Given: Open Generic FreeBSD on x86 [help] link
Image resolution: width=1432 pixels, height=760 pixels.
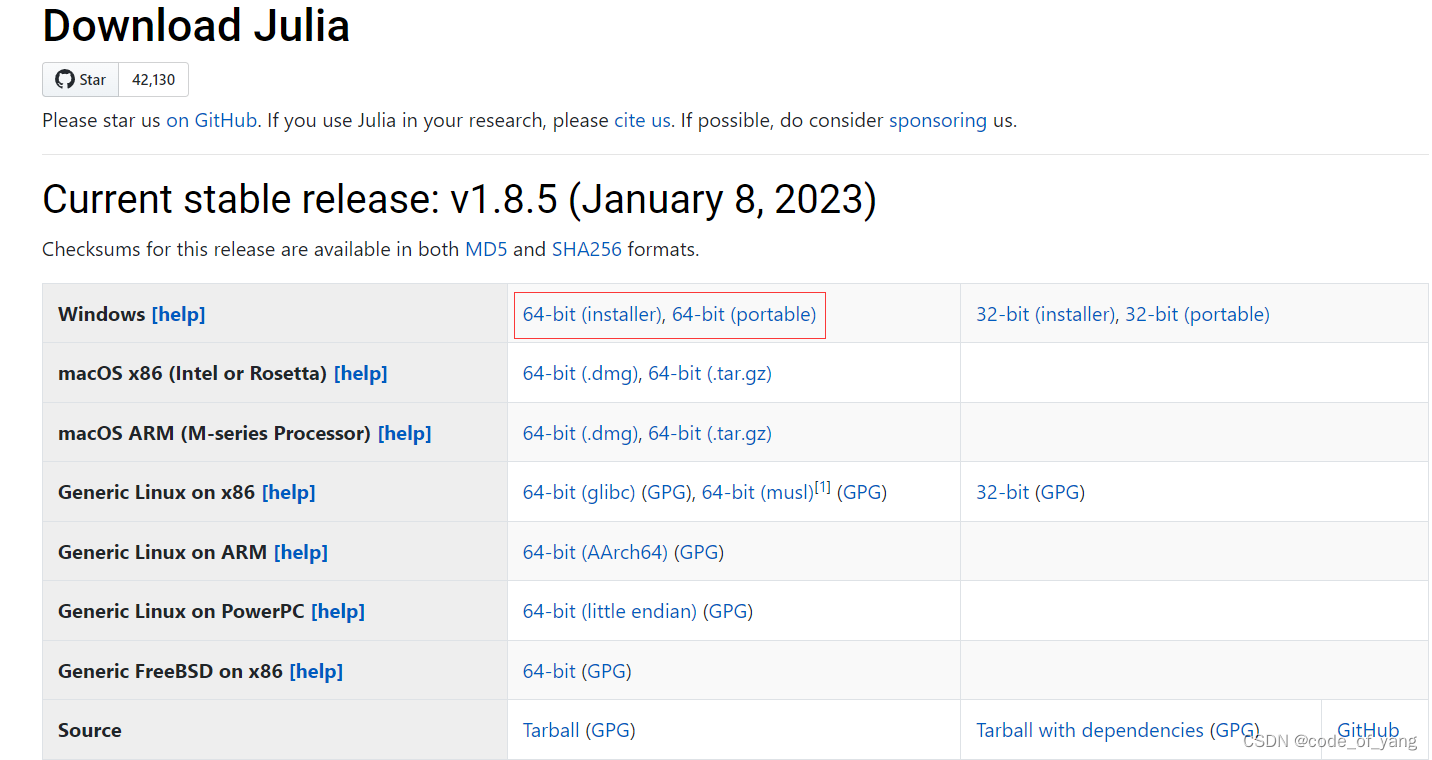Looking at the screenshot, I should pos(316,671).
